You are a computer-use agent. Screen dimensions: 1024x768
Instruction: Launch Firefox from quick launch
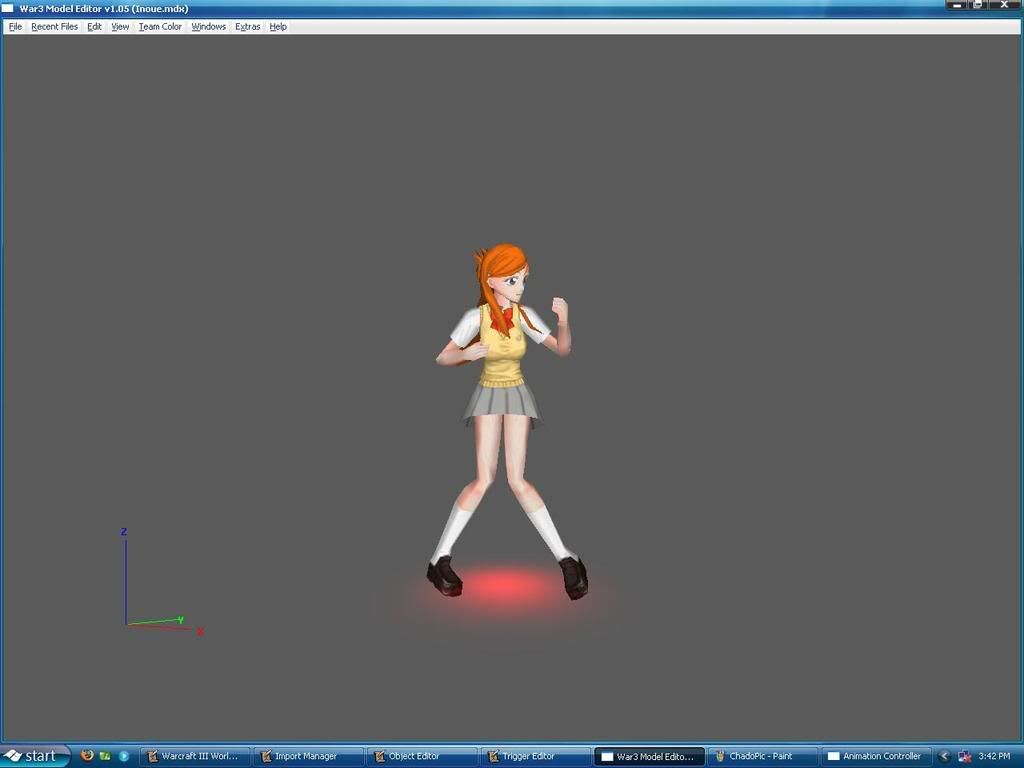click(87, 756)
